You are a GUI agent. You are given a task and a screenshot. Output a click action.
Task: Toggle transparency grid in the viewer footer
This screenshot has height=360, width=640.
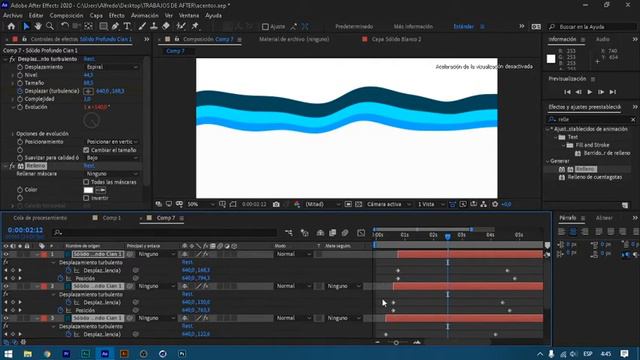coord(359,204)
